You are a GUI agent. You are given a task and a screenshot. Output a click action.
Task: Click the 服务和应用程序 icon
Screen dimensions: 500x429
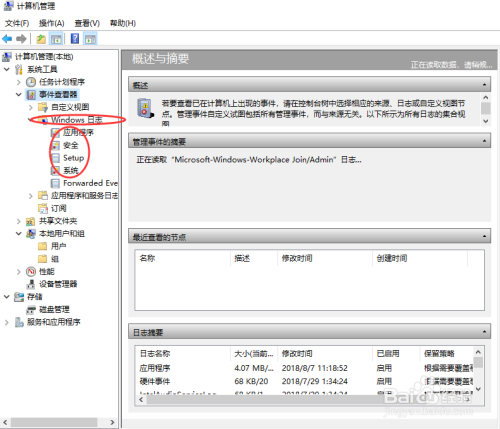(x=19, y=322)
